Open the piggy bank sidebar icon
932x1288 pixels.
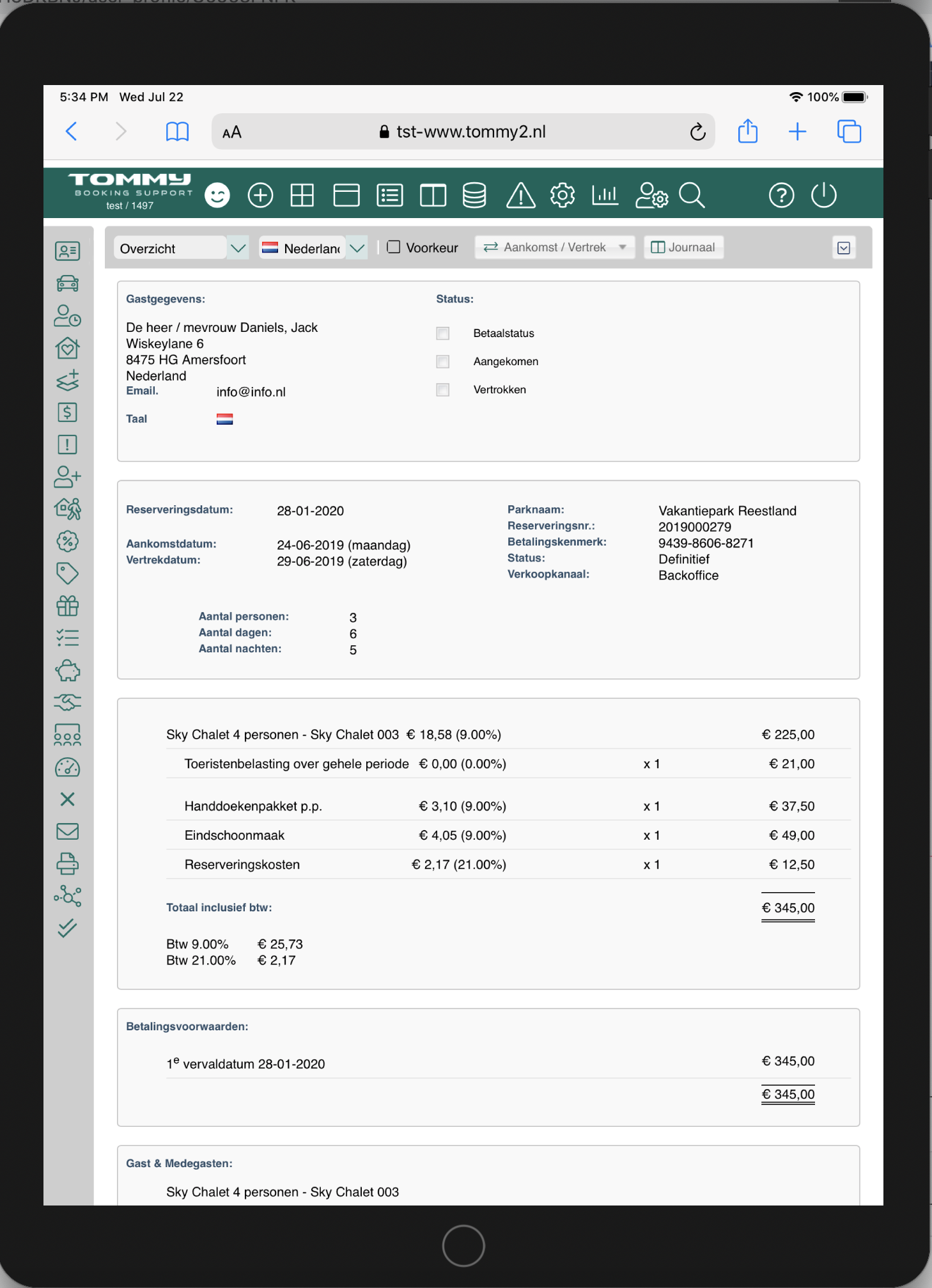pos(67,671)
